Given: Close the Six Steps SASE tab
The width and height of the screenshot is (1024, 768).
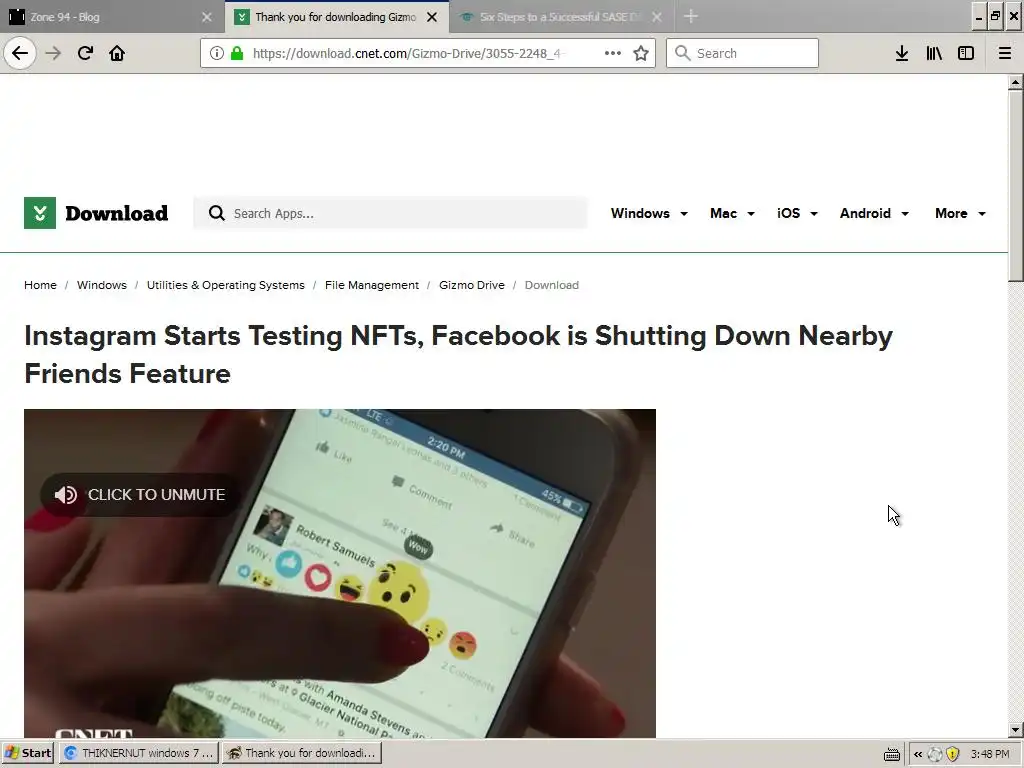Looking at the screenshot, I should click(657, 17).
